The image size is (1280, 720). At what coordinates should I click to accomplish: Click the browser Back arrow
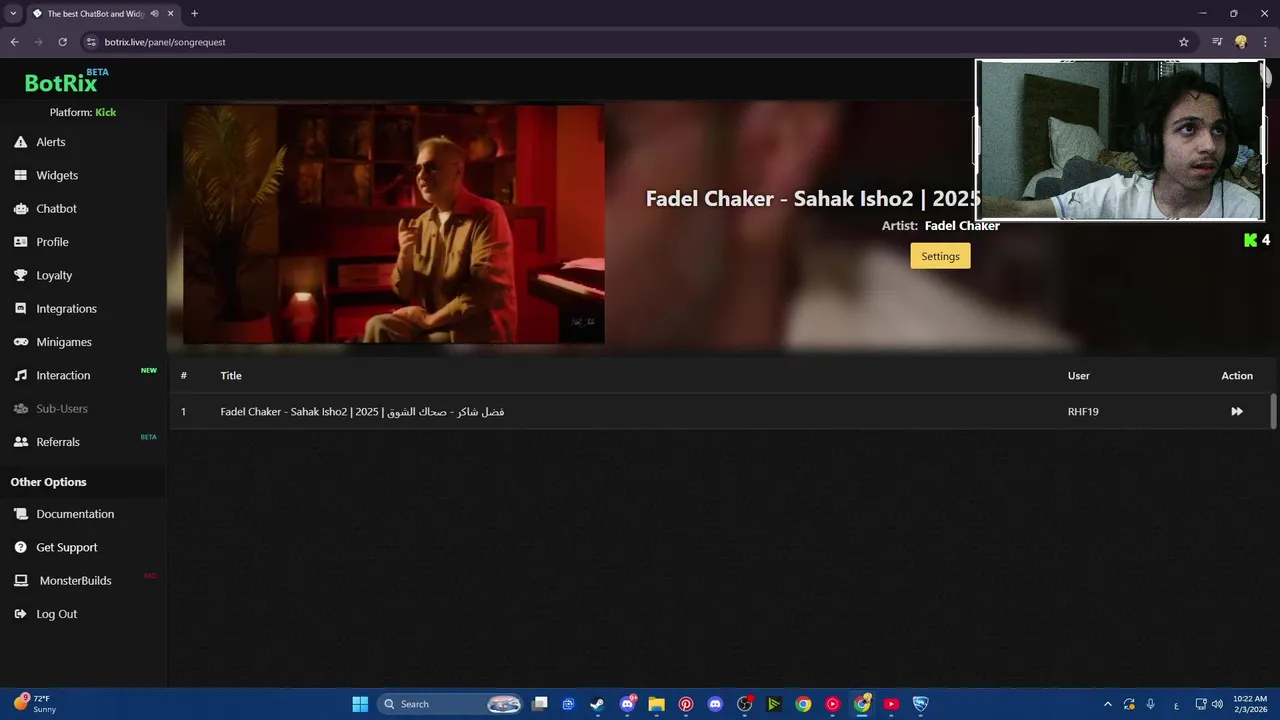coord(14,42)
